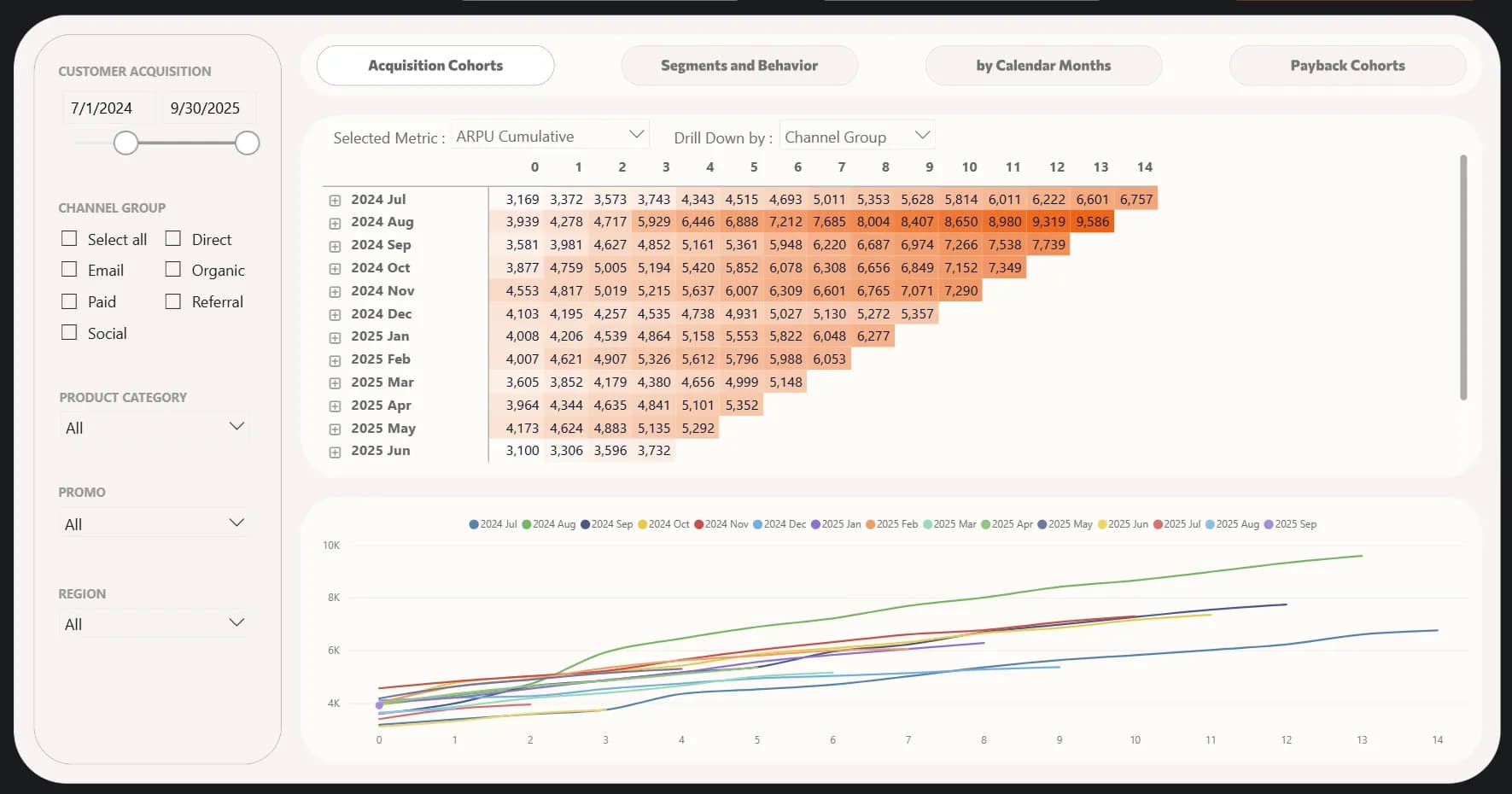Image resolution: width=1512 pixels, height=794 pixels.
Task: Select the 2025 Sep legend item
Action: pos(1269,524)
